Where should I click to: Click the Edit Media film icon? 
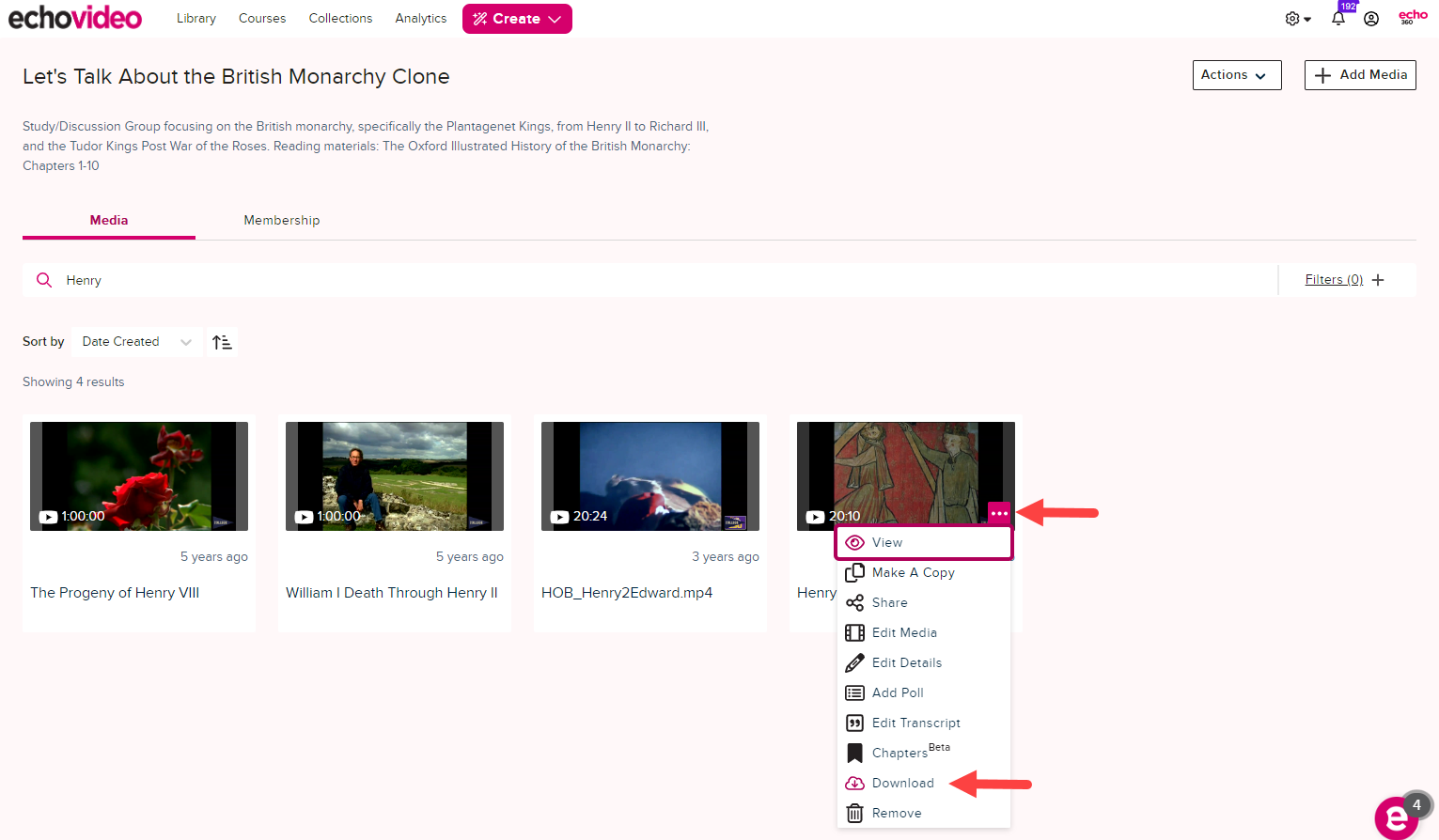pyautogui.click(x=854, y=632)
